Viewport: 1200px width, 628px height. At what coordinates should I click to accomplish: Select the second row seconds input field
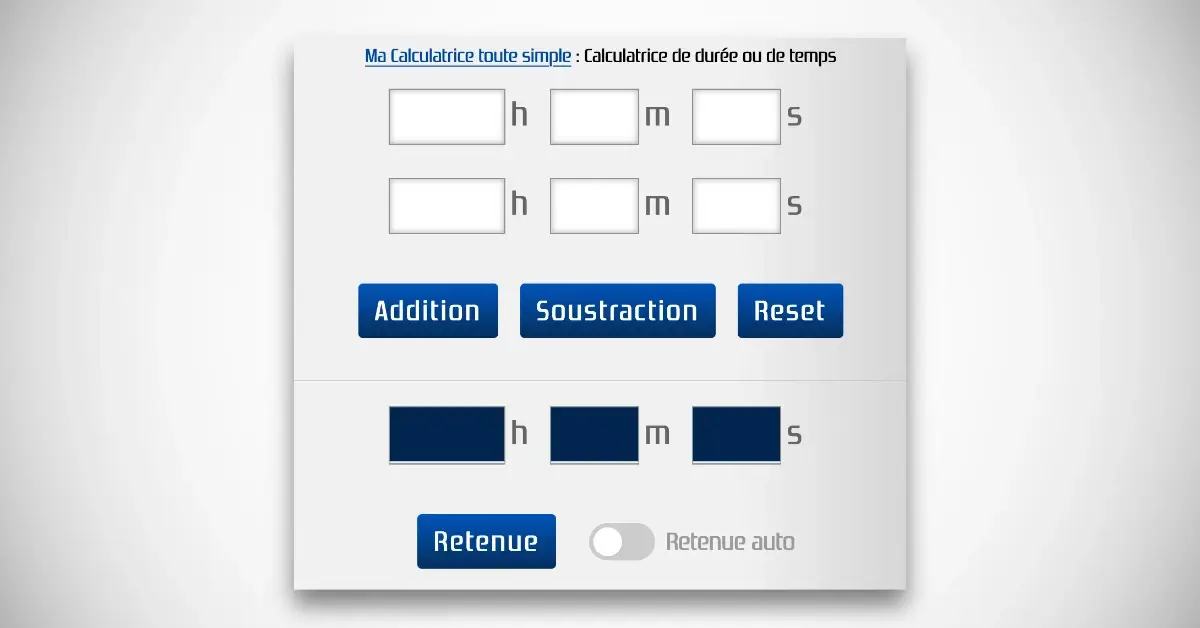click(736, 206)
